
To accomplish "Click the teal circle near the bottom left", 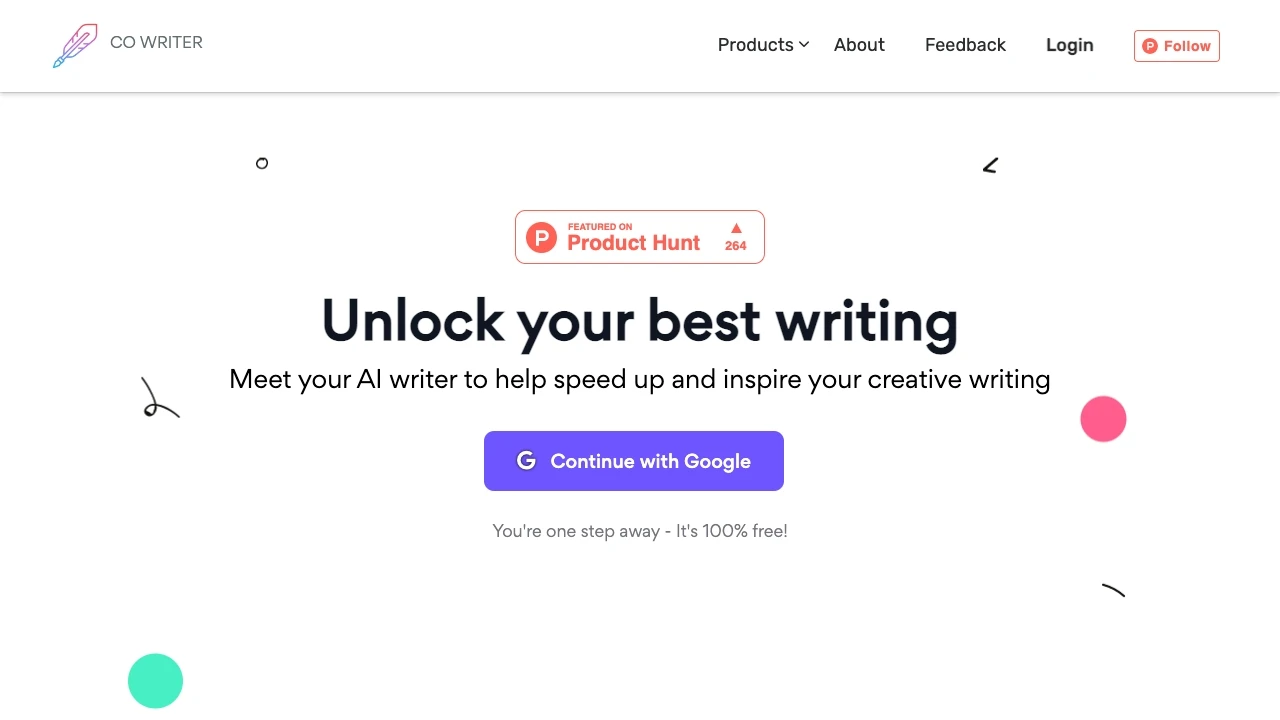I will click(x=155, y=681).
